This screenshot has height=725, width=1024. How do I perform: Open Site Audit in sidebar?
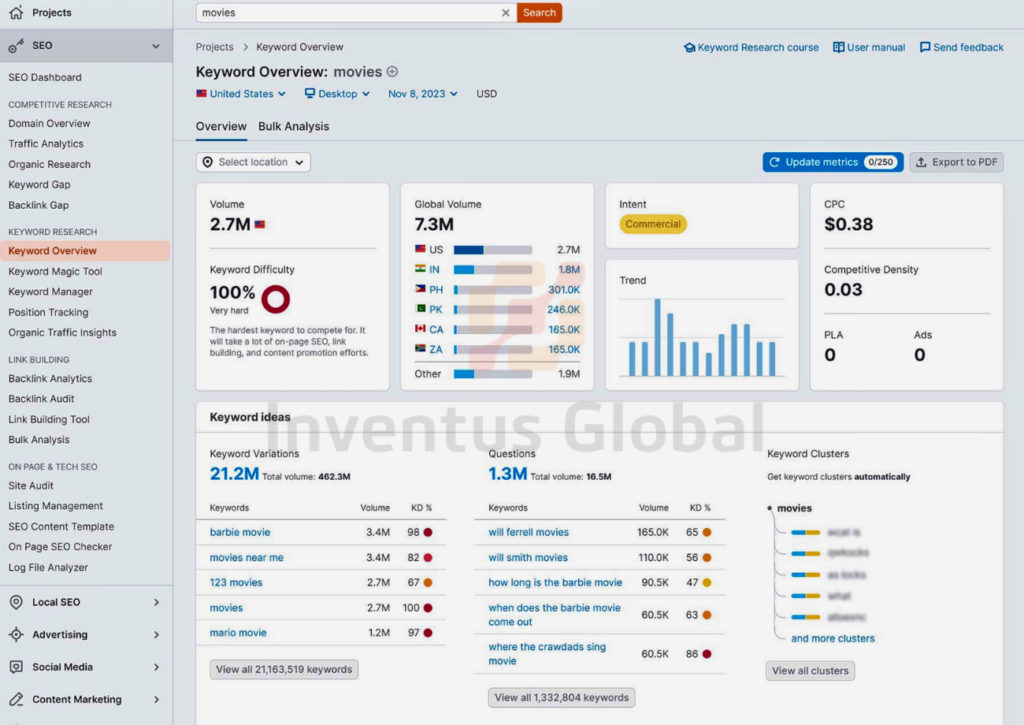point(31,485)
